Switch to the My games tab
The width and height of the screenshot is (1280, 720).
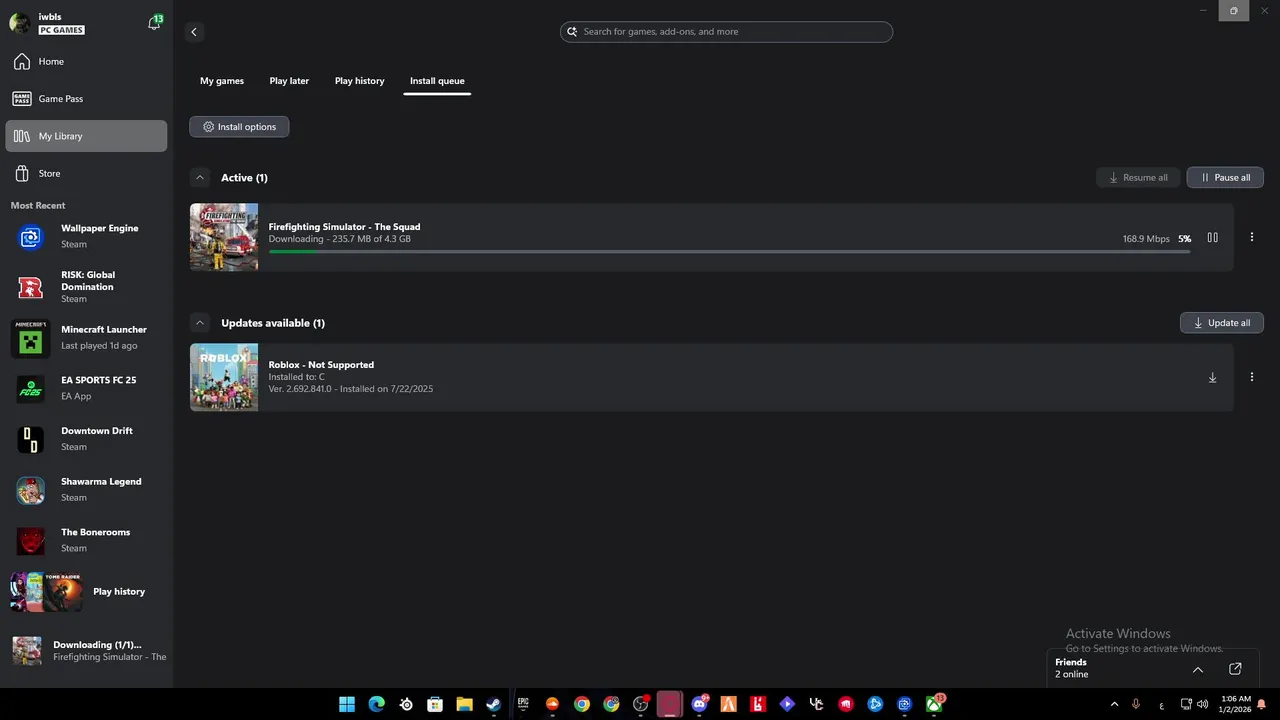[x=222, y=81]
